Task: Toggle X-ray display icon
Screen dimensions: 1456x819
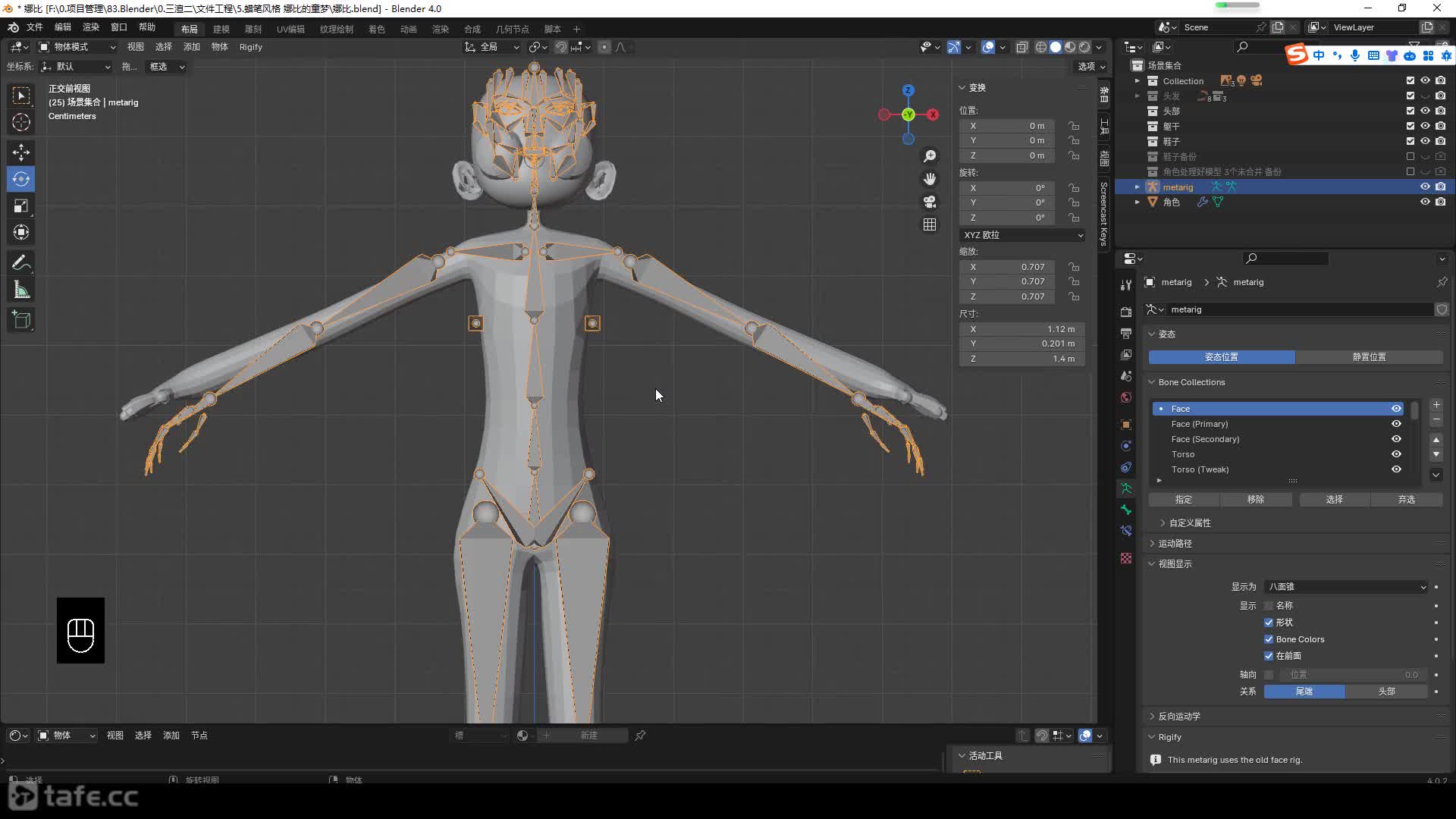Action: [x=1021, y=47]
